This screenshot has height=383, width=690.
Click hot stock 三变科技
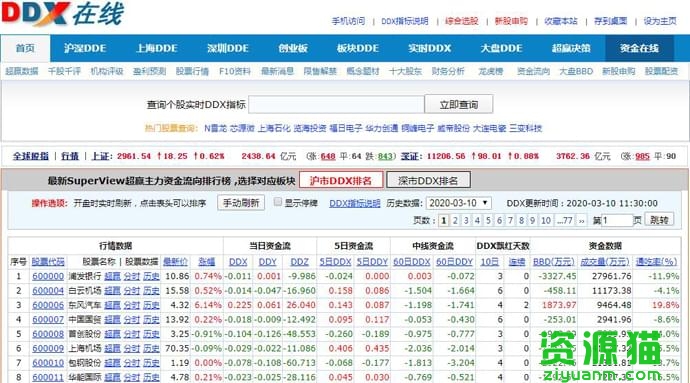click(525, 128)
